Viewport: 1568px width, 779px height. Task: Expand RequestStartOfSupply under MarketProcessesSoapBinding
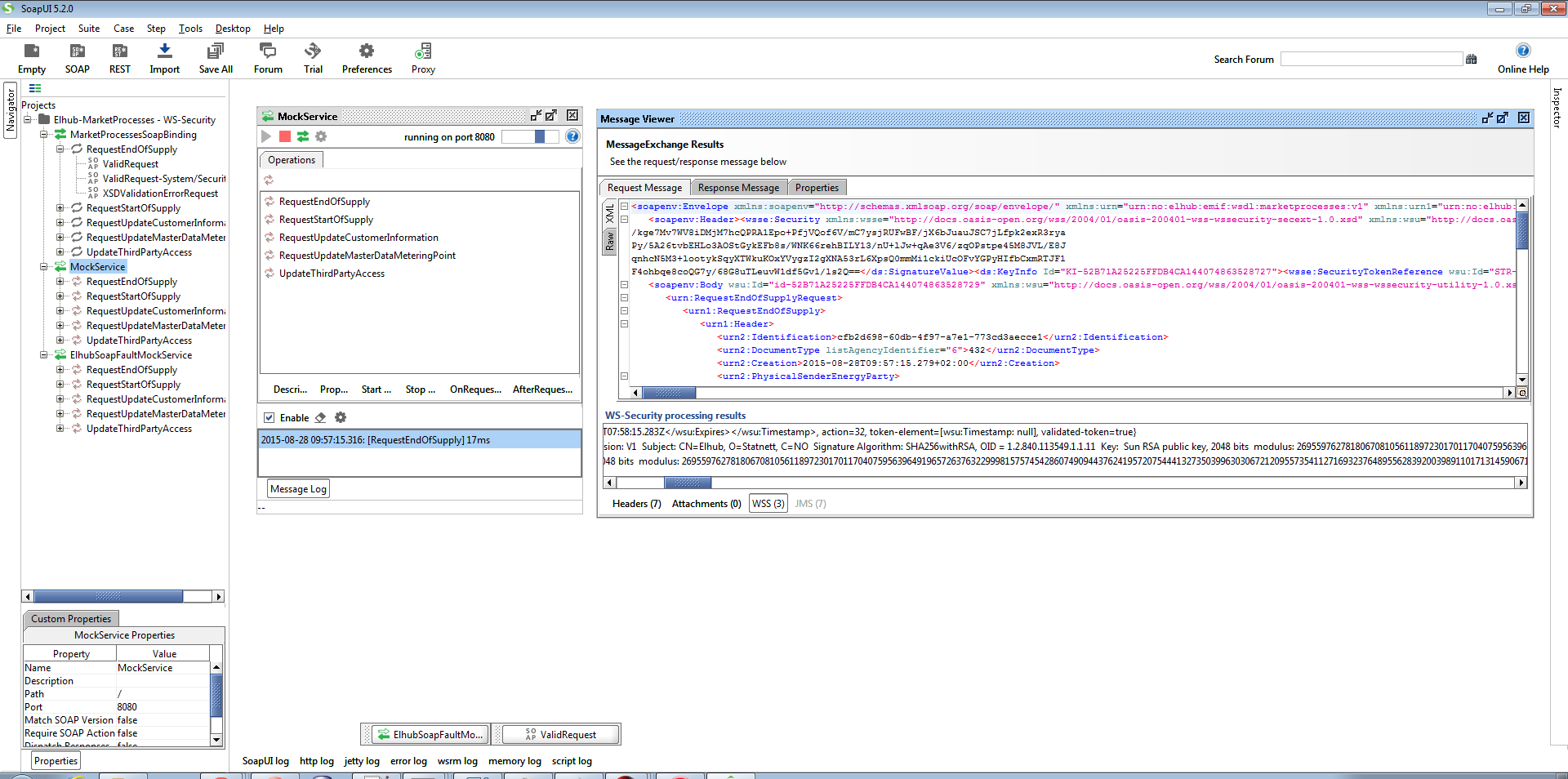click(x=60, y=208)
